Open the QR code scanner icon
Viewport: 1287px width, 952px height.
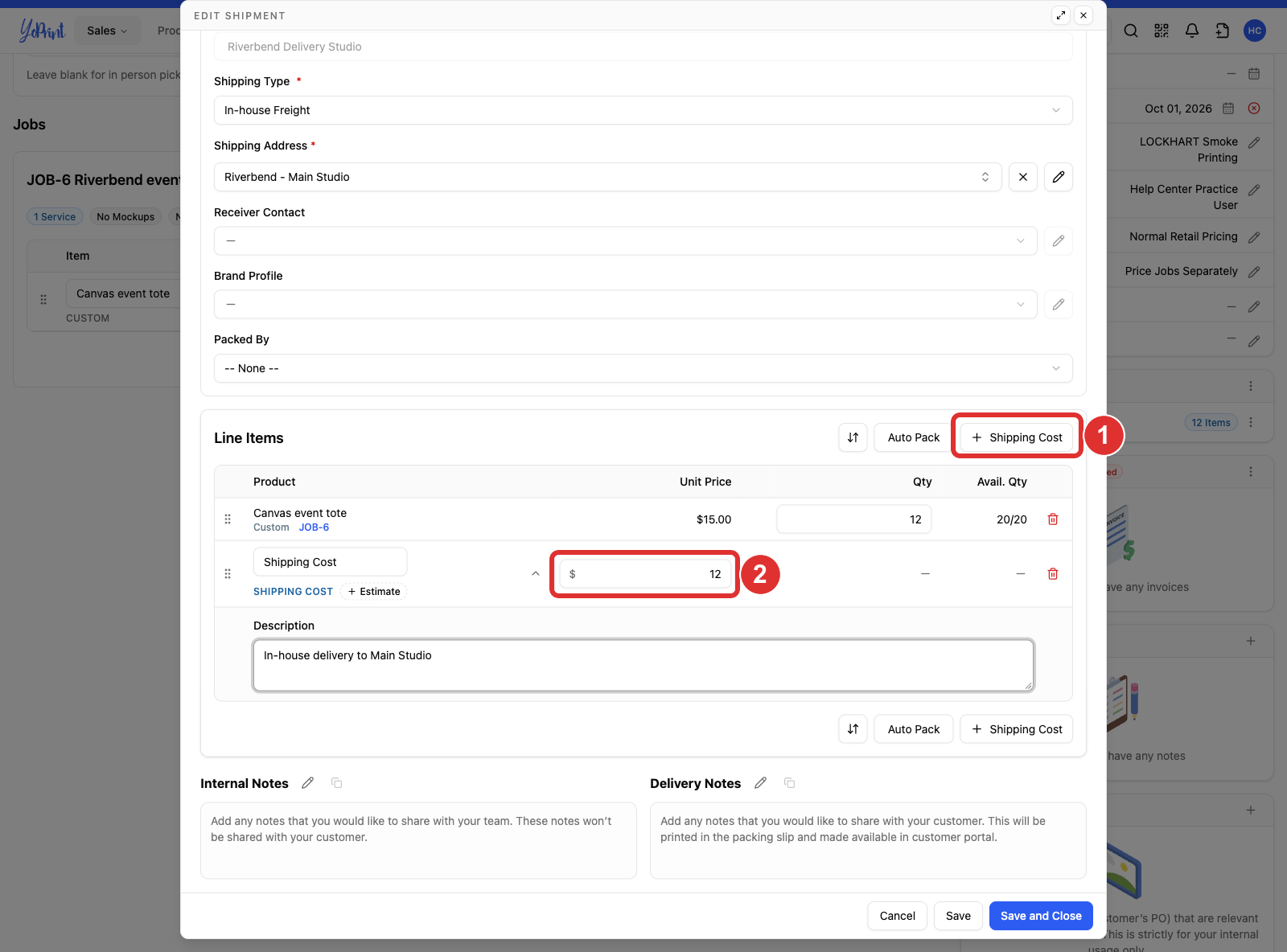(x=1162, y=31)
